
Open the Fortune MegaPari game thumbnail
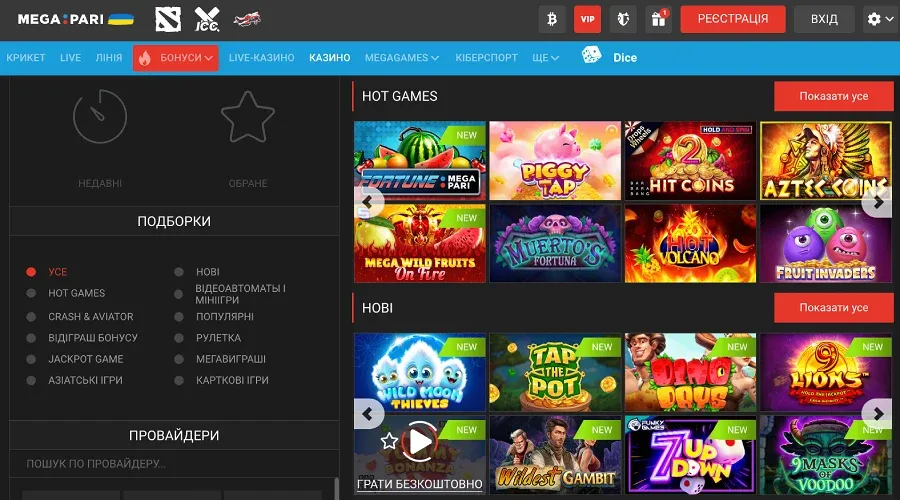pyautogui.click(x=420, y=160)
